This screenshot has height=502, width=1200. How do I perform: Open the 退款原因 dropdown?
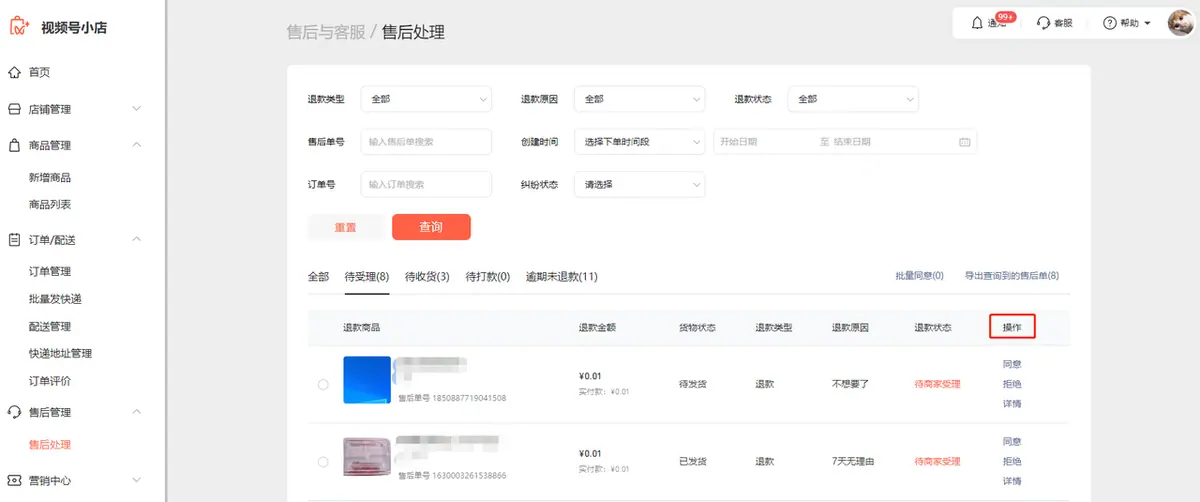pos(640,99)
